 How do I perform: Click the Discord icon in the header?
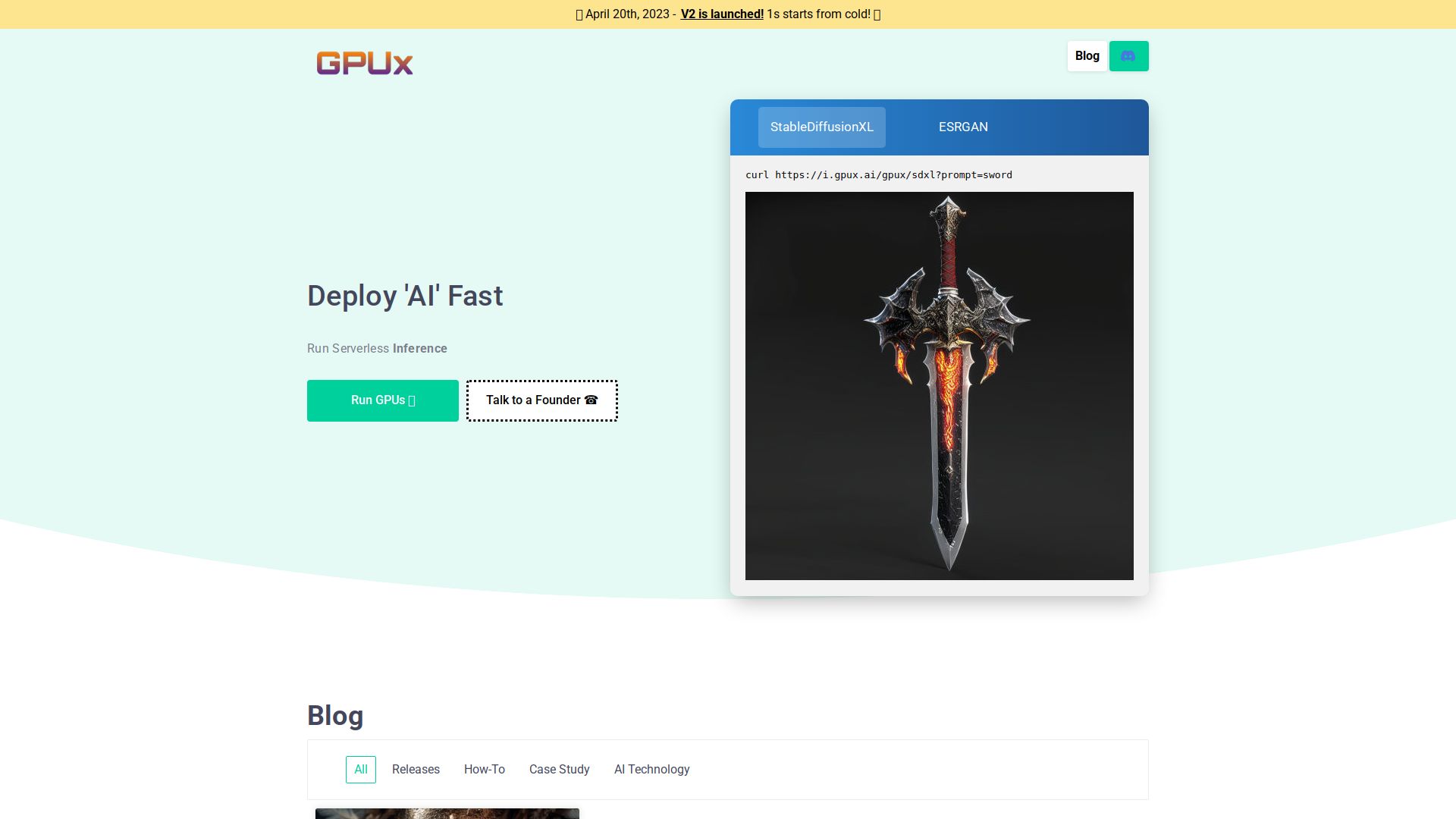pos(1129,55)
